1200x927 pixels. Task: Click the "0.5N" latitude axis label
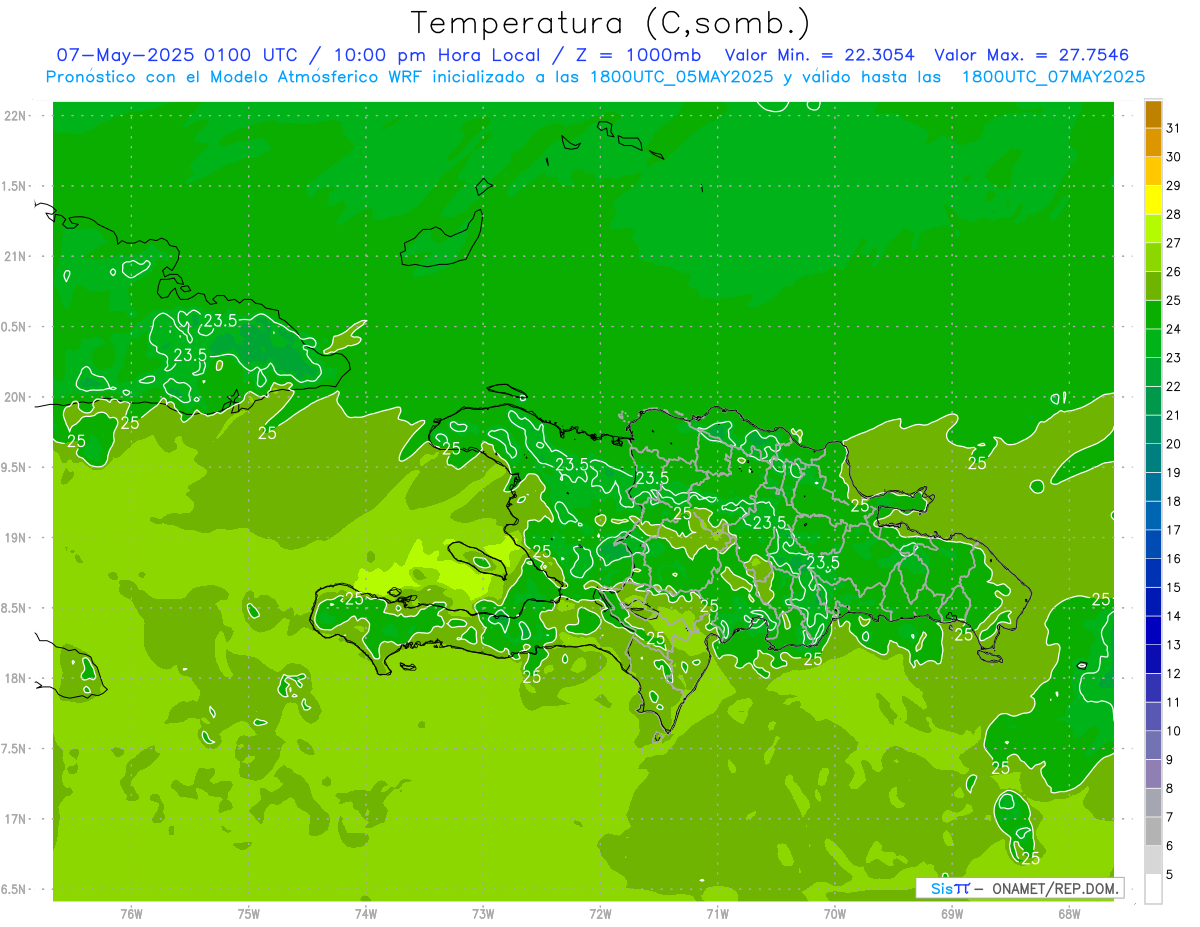coord(15,327)
